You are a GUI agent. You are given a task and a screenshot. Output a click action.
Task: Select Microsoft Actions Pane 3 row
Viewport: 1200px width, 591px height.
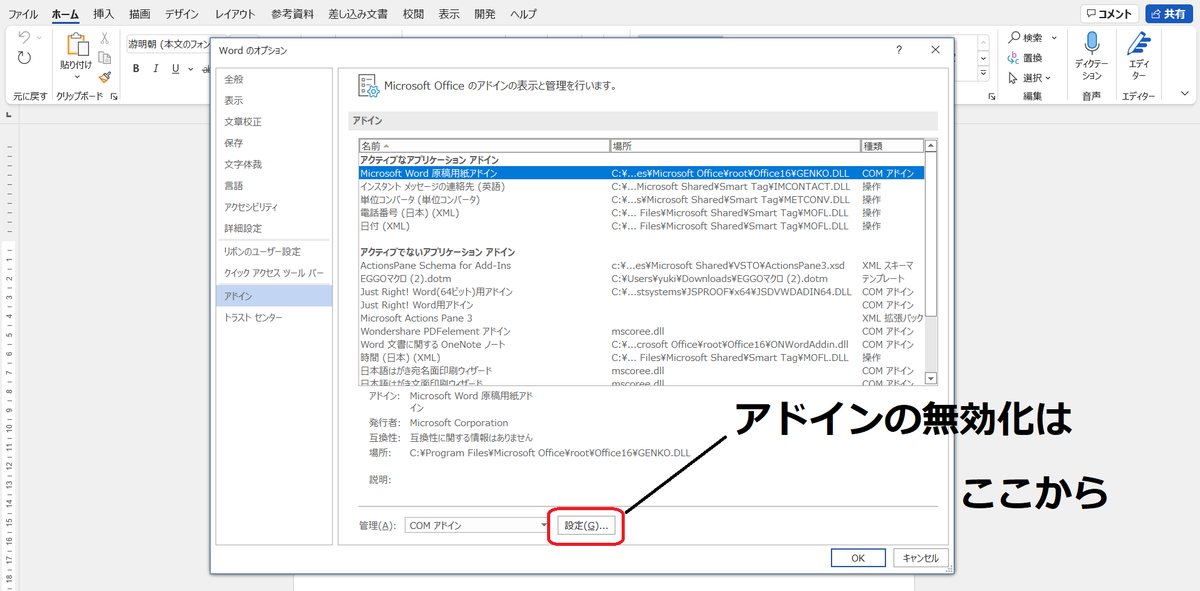coord(641,318)
